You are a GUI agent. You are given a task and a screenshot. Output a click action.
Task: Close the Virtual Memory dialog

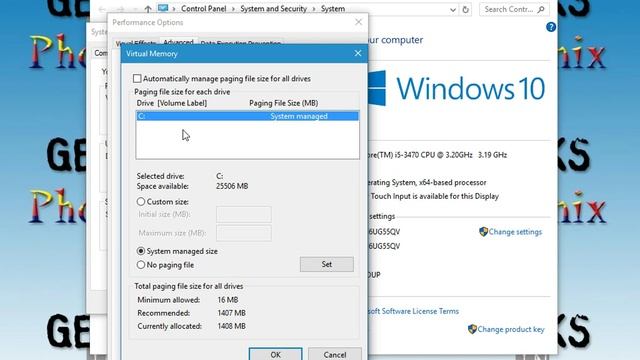pos(358,53)
